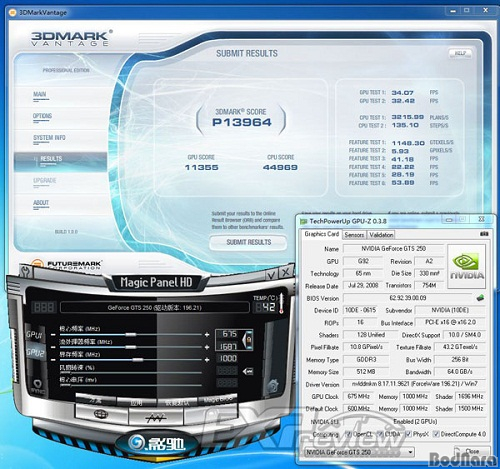
Task: Toggle the DirectCompute 4.0 checkbox
Action: [436, 434]
